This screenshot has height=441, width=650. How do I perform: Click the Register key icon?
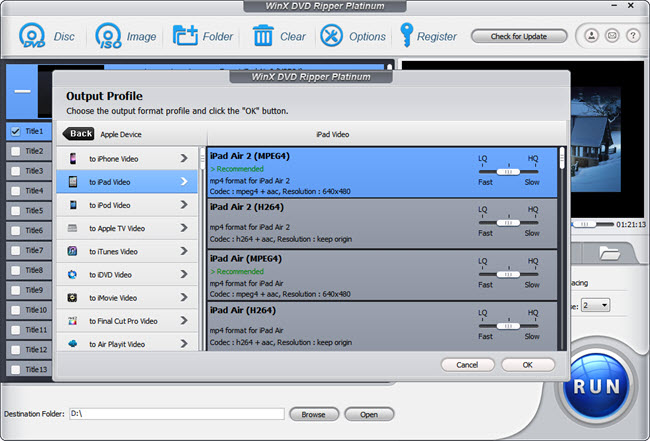[x=406, y=35]
